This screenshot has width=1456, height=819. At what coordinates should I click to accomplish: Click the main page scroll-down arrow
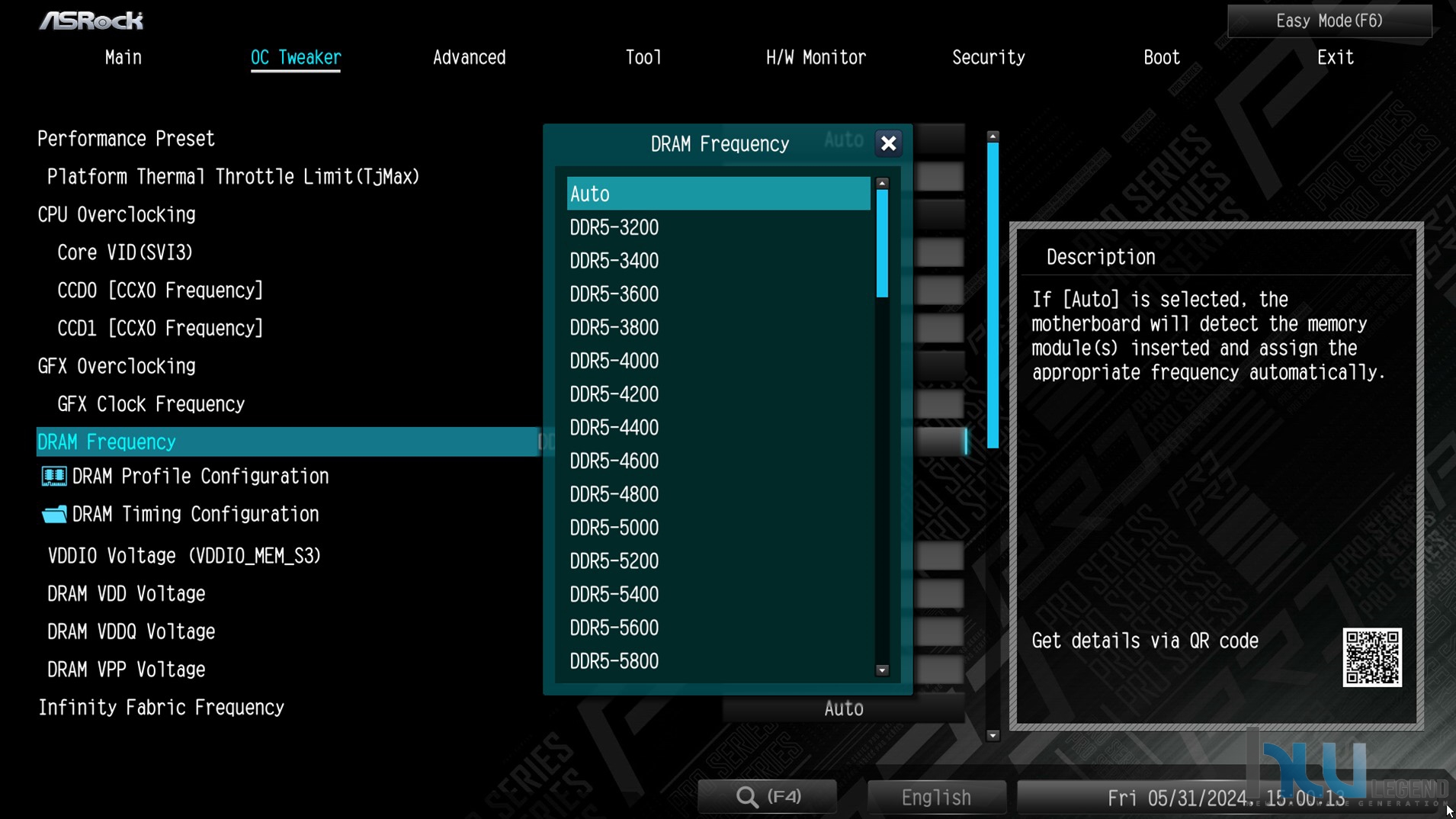pos(993,736)
